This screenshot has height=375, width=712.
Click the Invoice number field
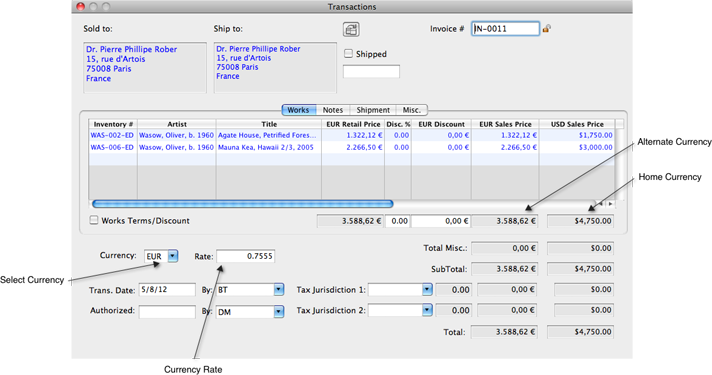pyautogui.click(x=505, y=29)
